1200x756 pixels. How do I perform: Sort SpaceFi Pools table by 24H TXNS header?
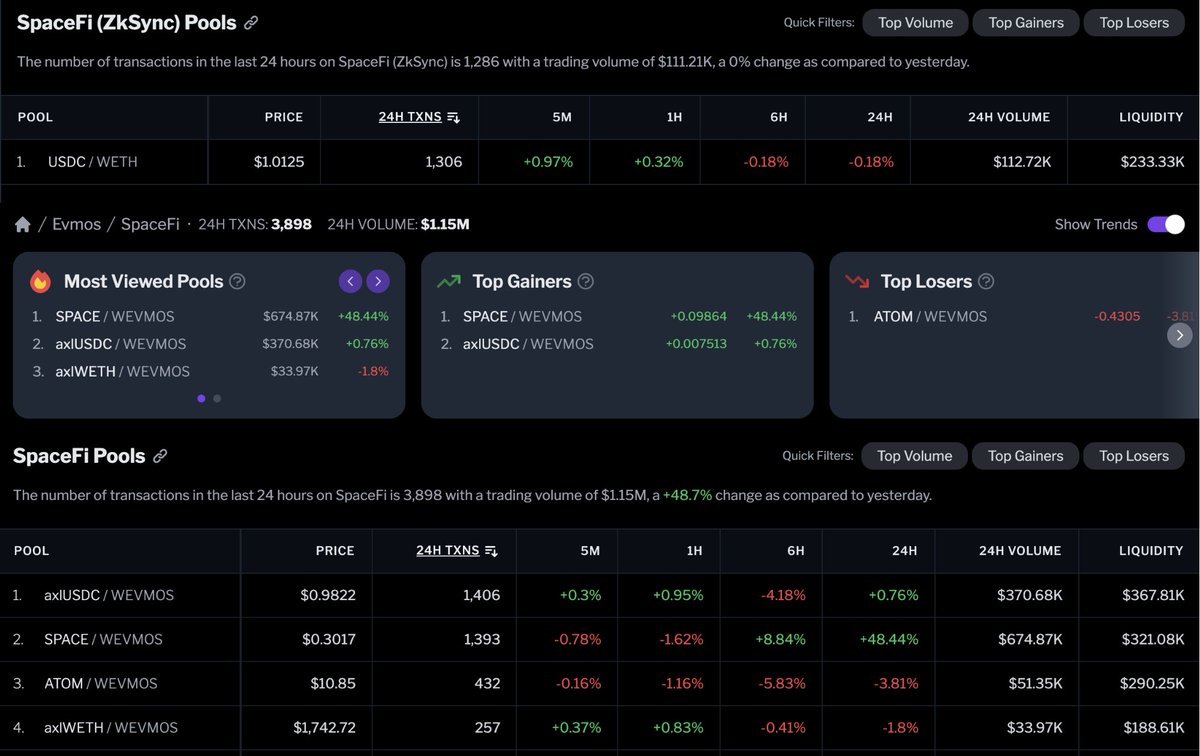coord(448,551)
